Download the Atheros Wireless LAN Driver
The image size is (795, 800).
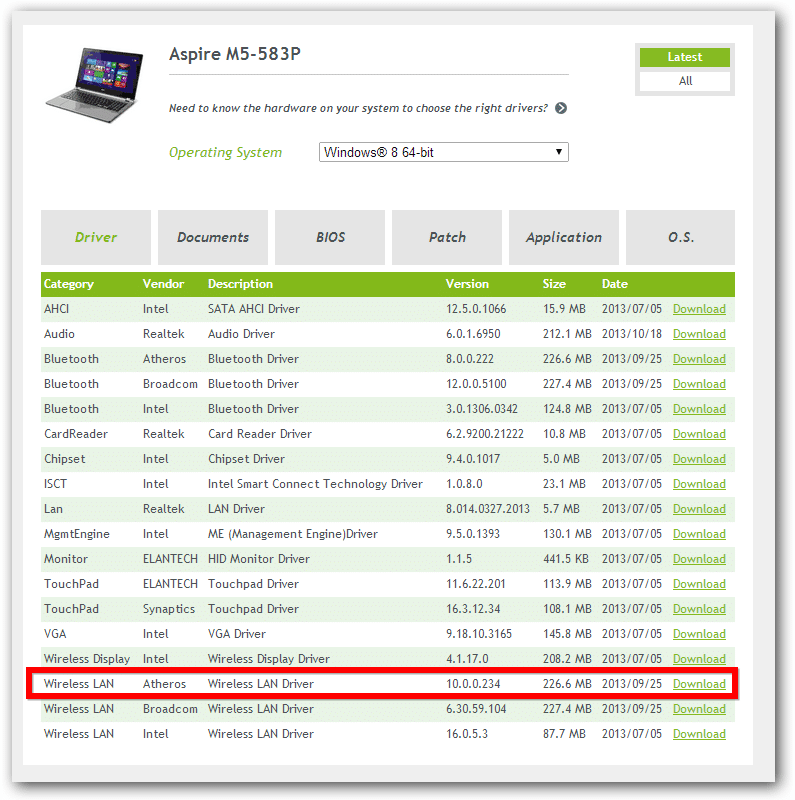(x=699, y=684)
